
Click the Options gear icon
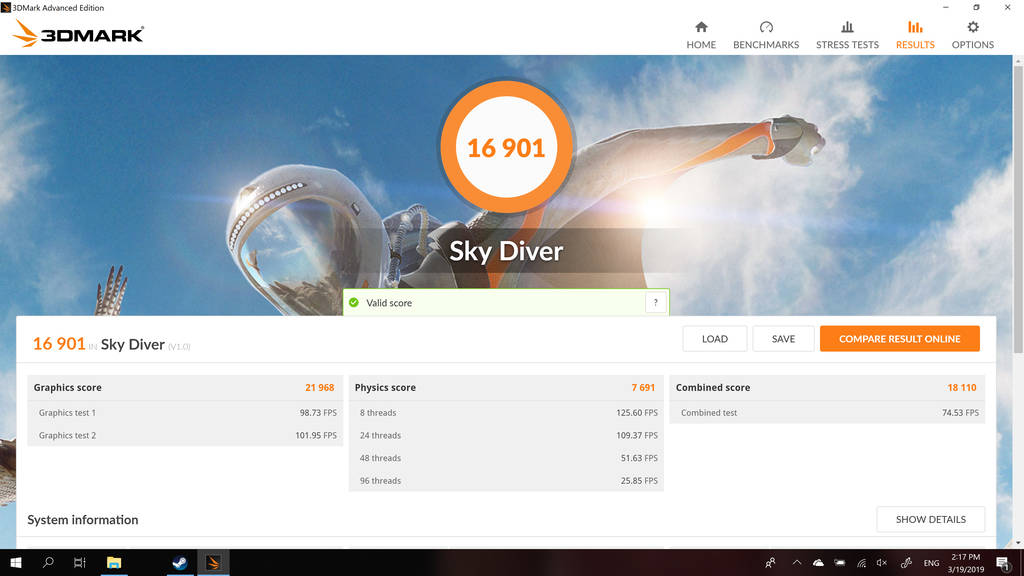pos(972,27)
